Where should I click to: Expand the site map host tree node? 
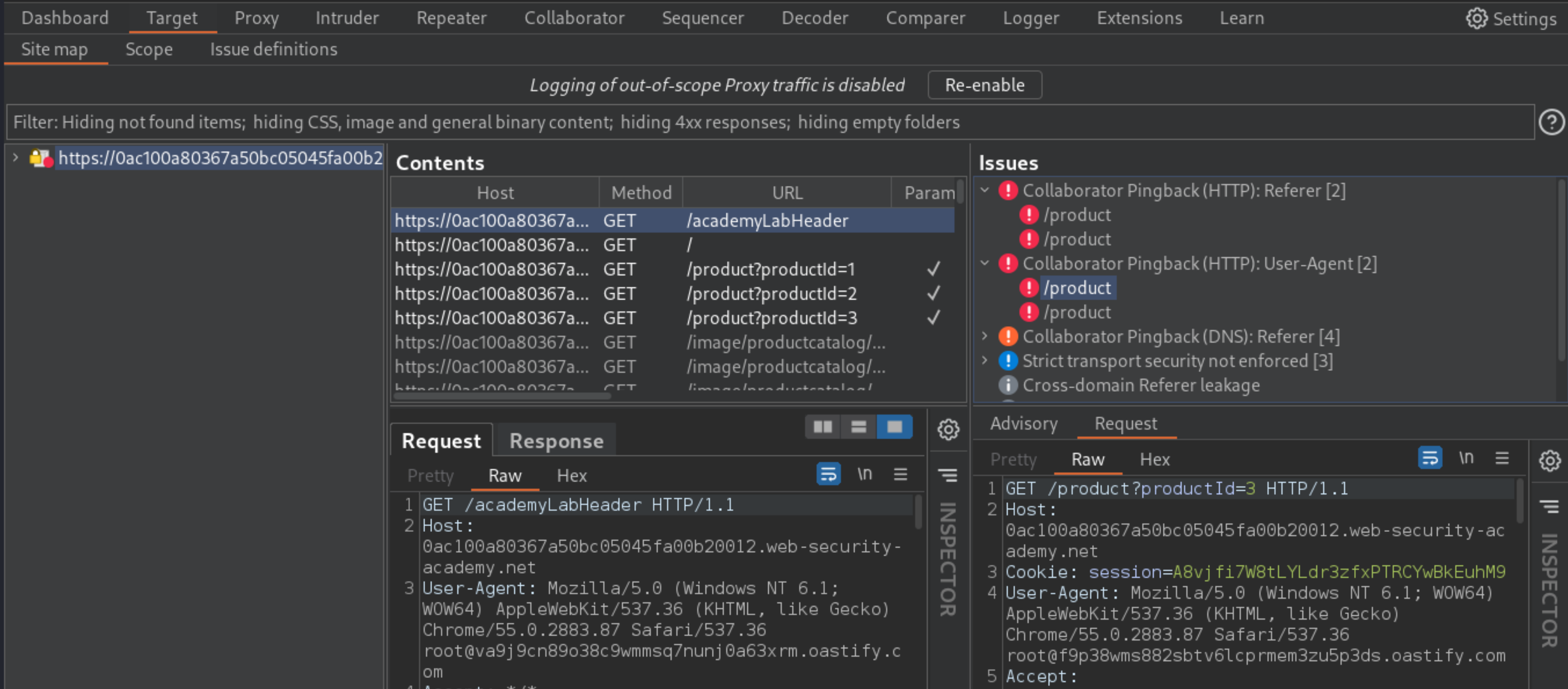coord(15,157)
